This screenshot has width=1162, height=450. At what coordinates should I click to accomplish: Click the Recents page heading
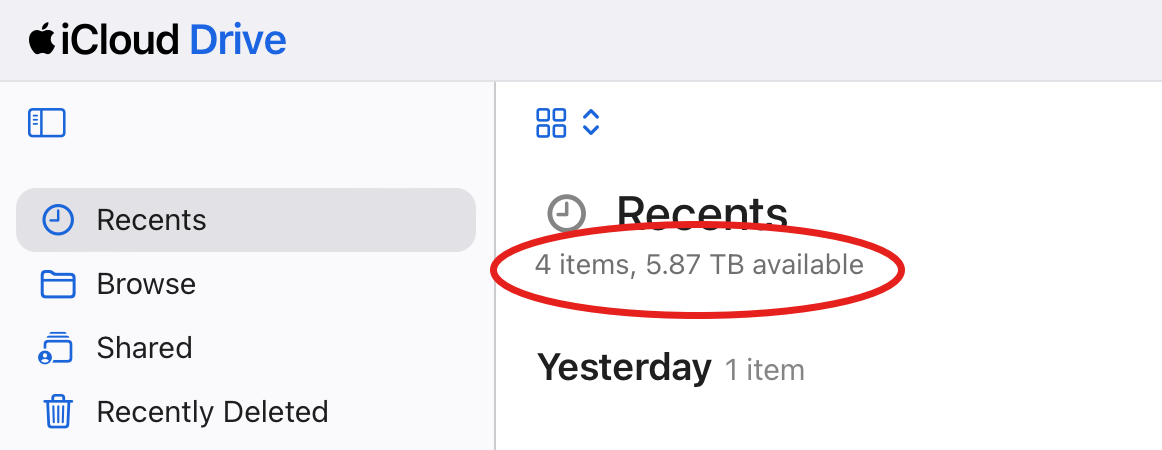tap(702, 213)
